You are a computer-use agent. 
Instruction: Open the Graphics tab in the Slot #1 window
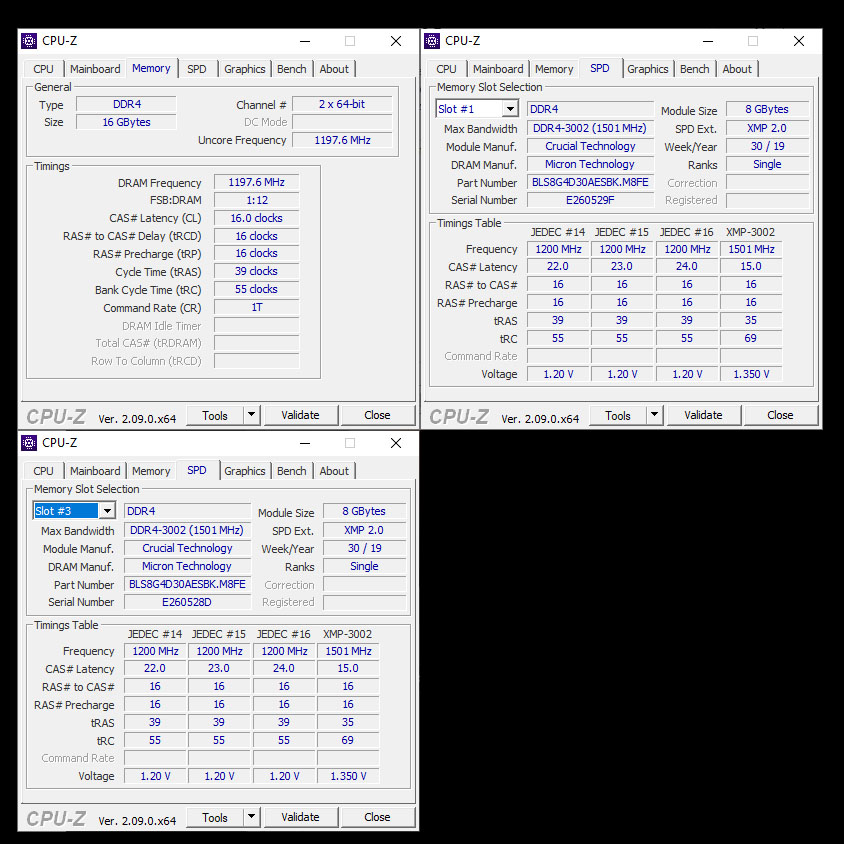tap(648, 69)
